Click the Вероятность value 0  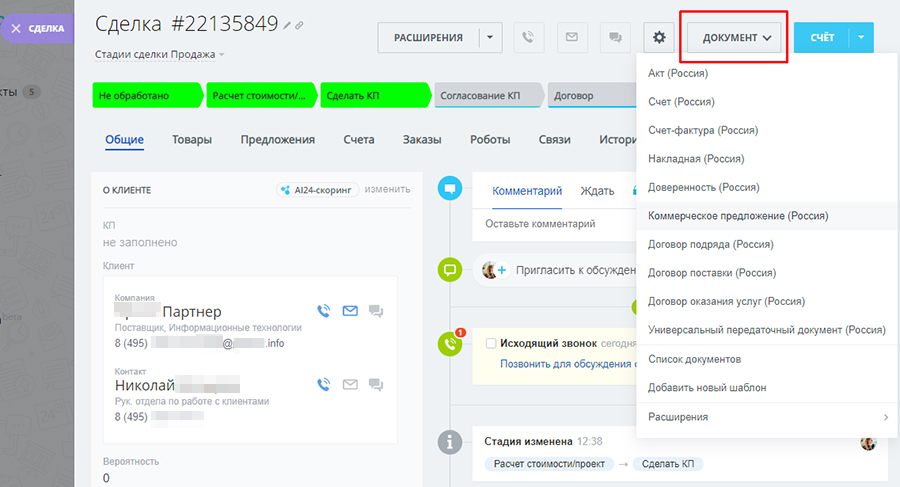(106, 478)
